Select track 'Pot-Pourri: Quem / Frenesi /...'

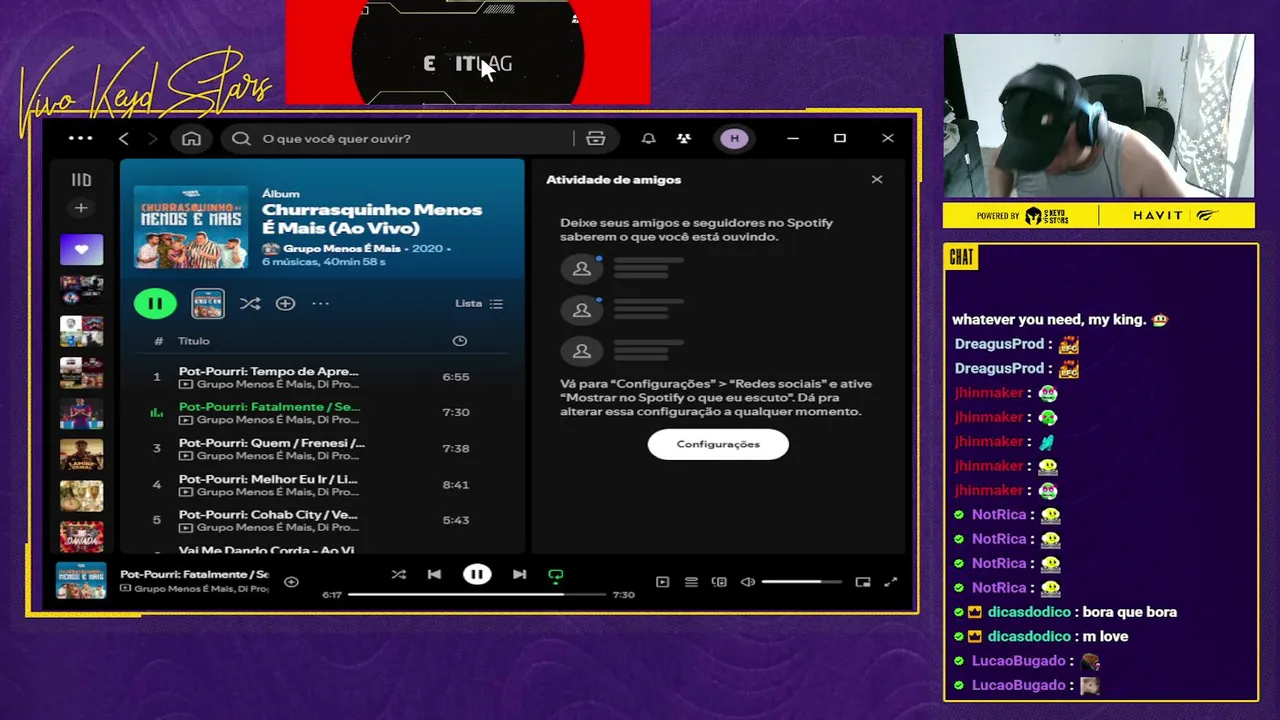pyautogui.click(x=322, y=448)
